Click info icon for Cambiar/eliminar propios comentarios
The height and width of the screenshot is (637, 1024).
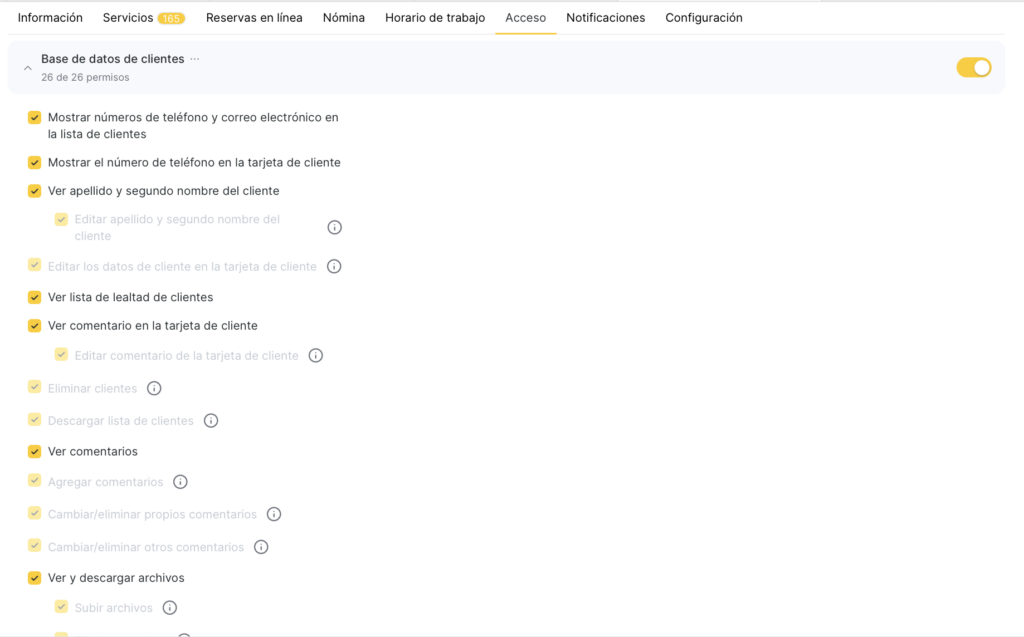(274, 514)
